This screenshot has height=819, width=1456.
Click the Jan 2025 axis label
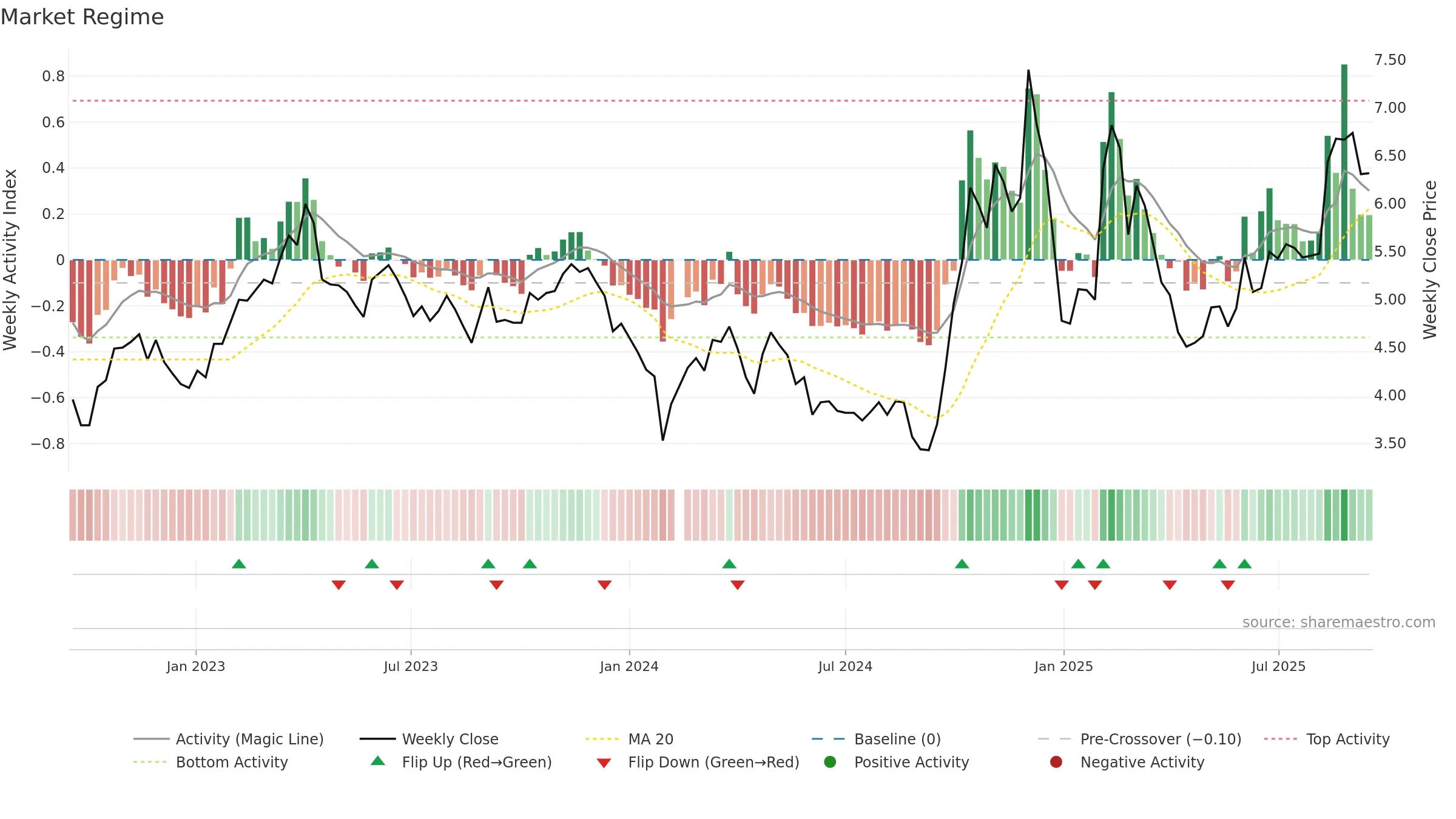coord(1063,667)
